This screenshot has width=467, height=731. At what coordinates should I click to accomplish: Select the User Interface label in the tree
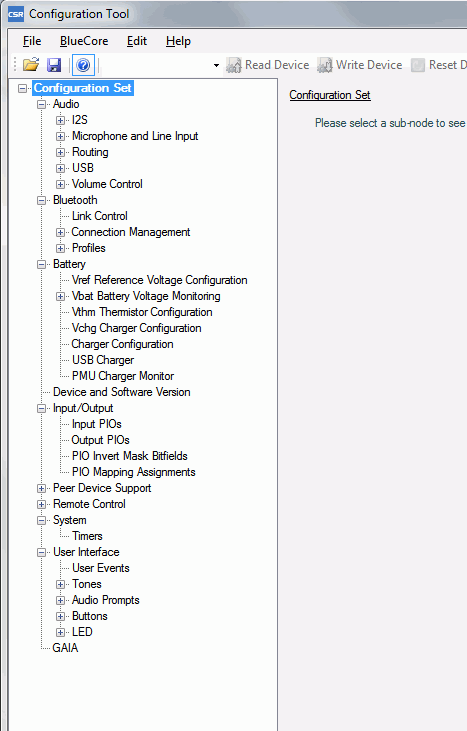[86, 552]
